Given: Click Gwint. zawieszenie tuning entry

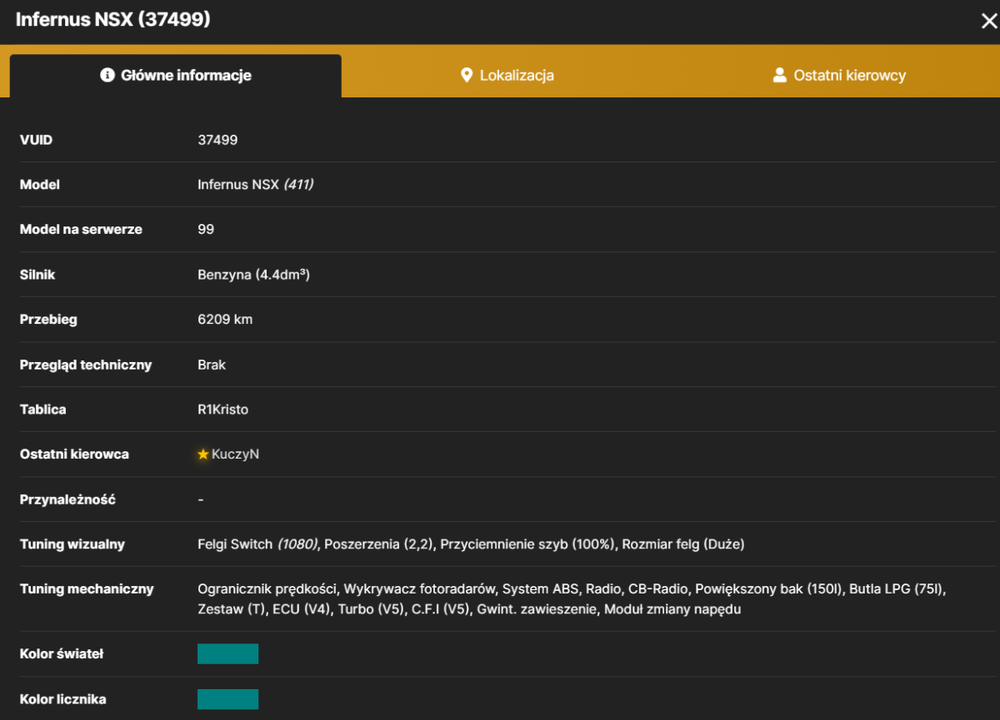Looking at the screenshot, I should pyautogui.click(x=536, y=609).
